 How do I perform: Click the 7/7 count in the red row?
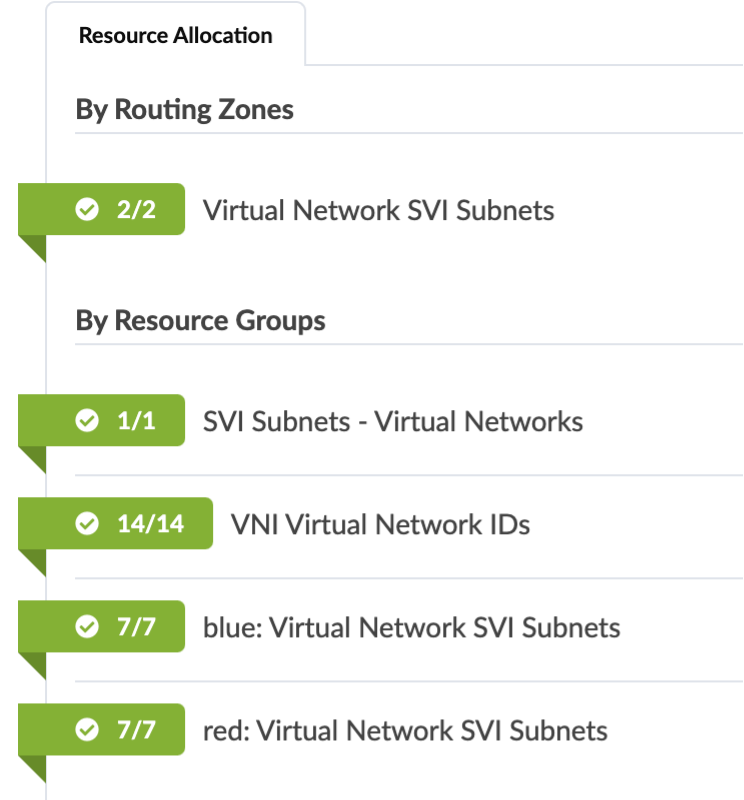point(137,730)
